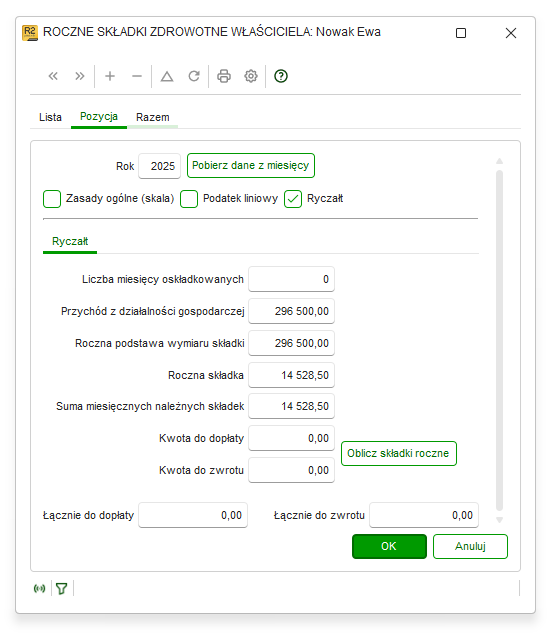Click the Rok year input field
The width and height of the screenshot is (558, 642).
click(x=160, y=166)
